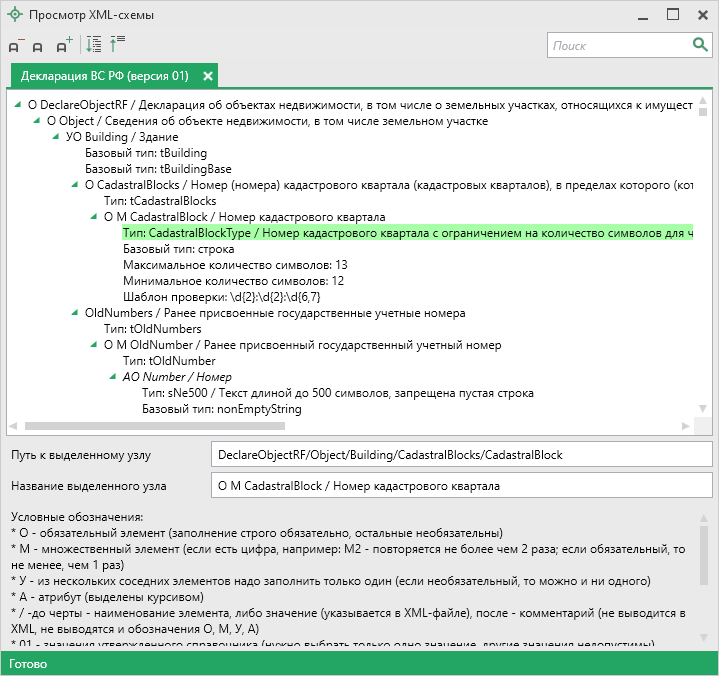Click the collapse all nodes icon
This screenshot has width=719, height=676.
[117, 45]
